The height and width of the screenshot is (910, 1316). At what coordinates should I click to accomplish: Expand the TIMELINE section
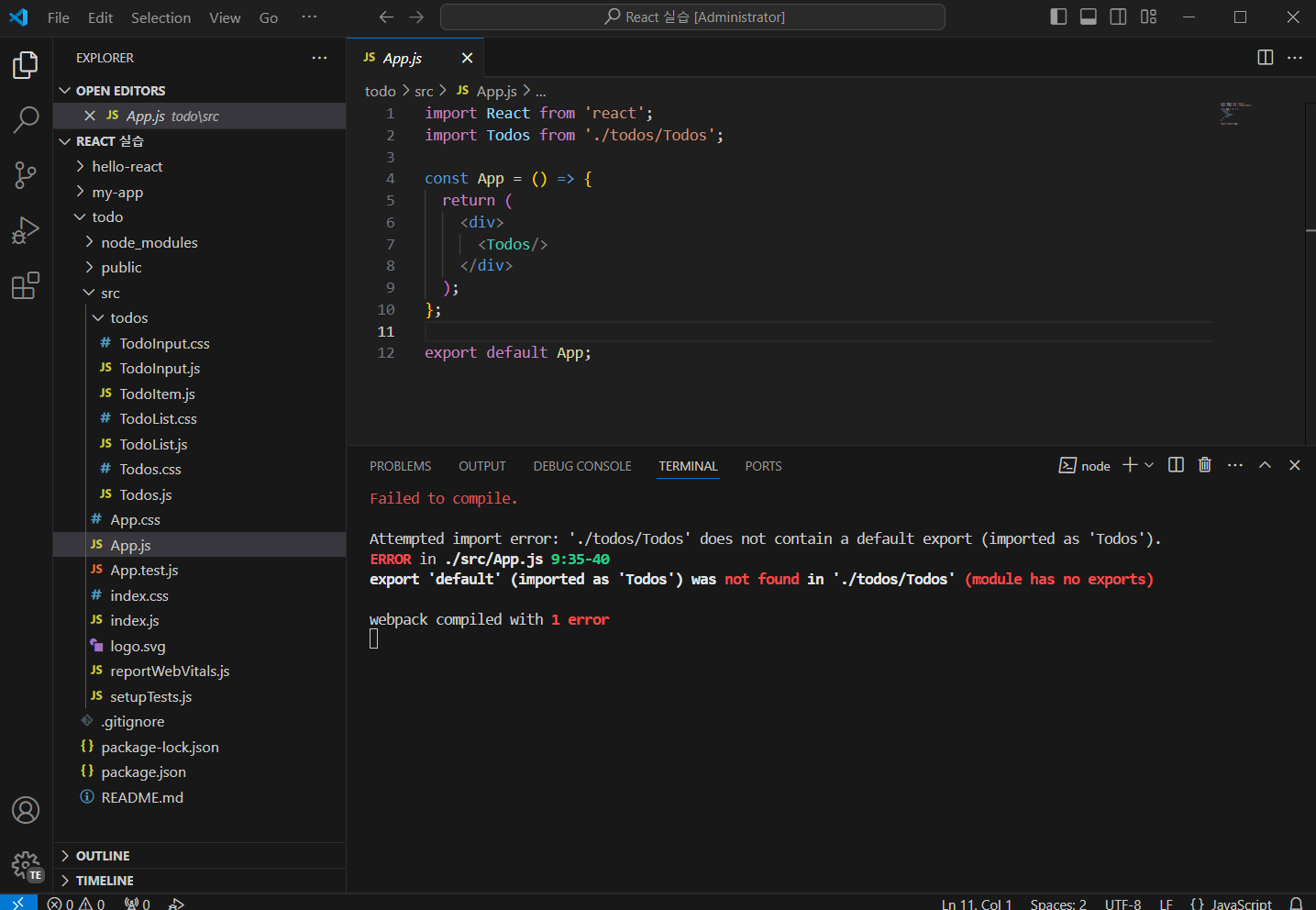200,881
